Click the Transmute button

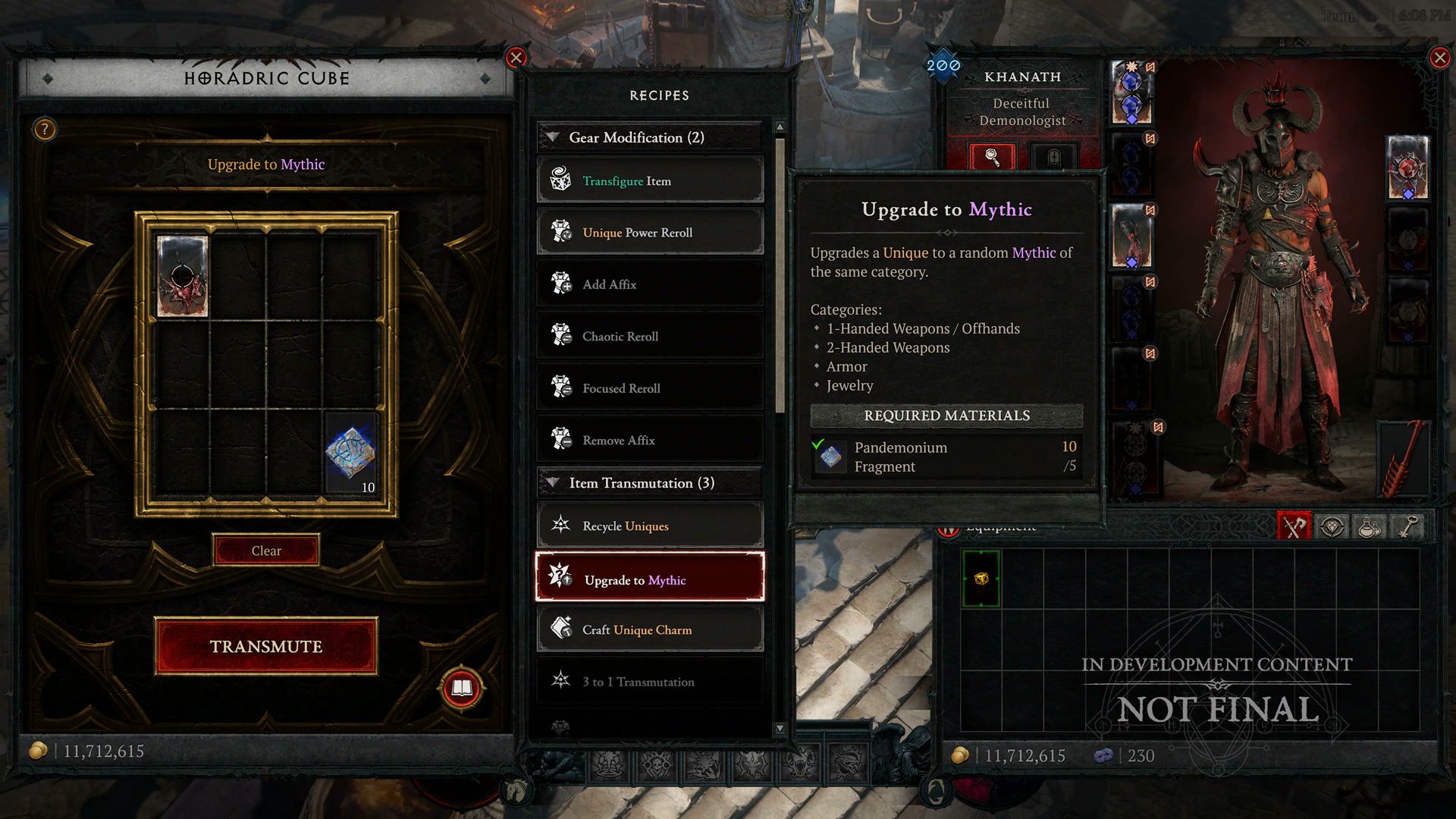266,646
